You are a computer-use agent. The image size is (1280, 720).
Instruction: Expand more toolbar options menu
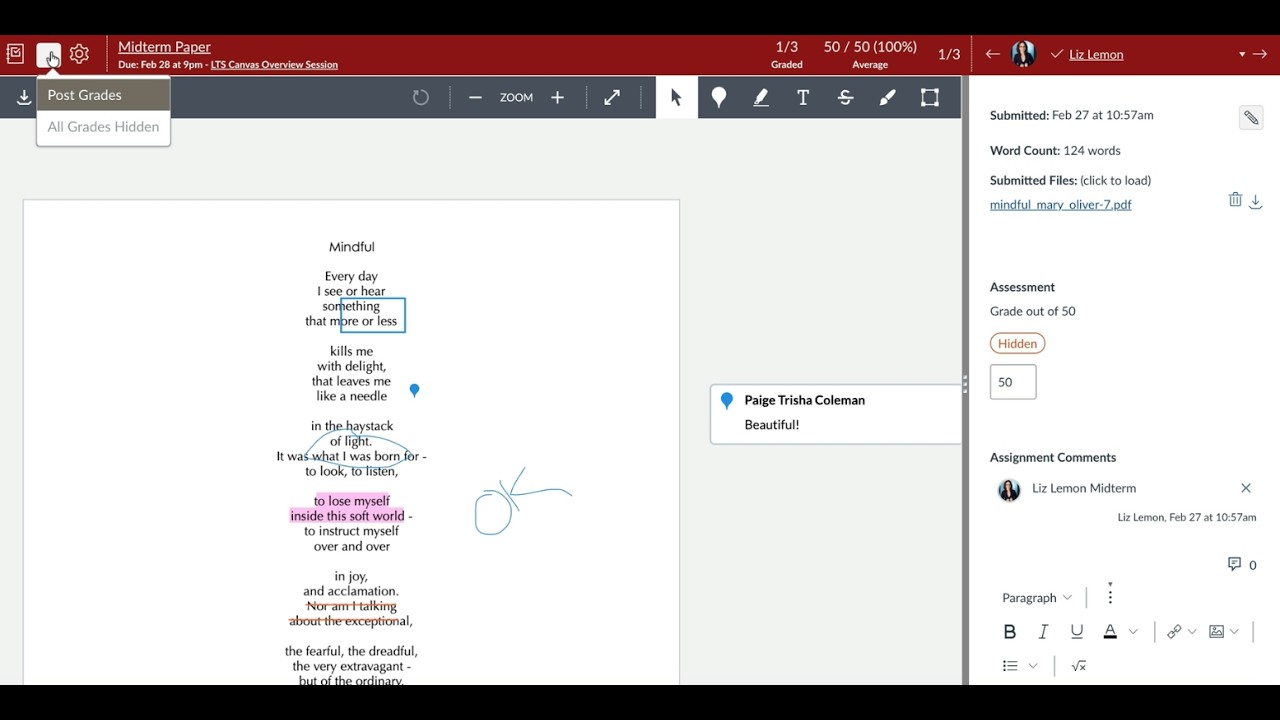[1110, 596]
